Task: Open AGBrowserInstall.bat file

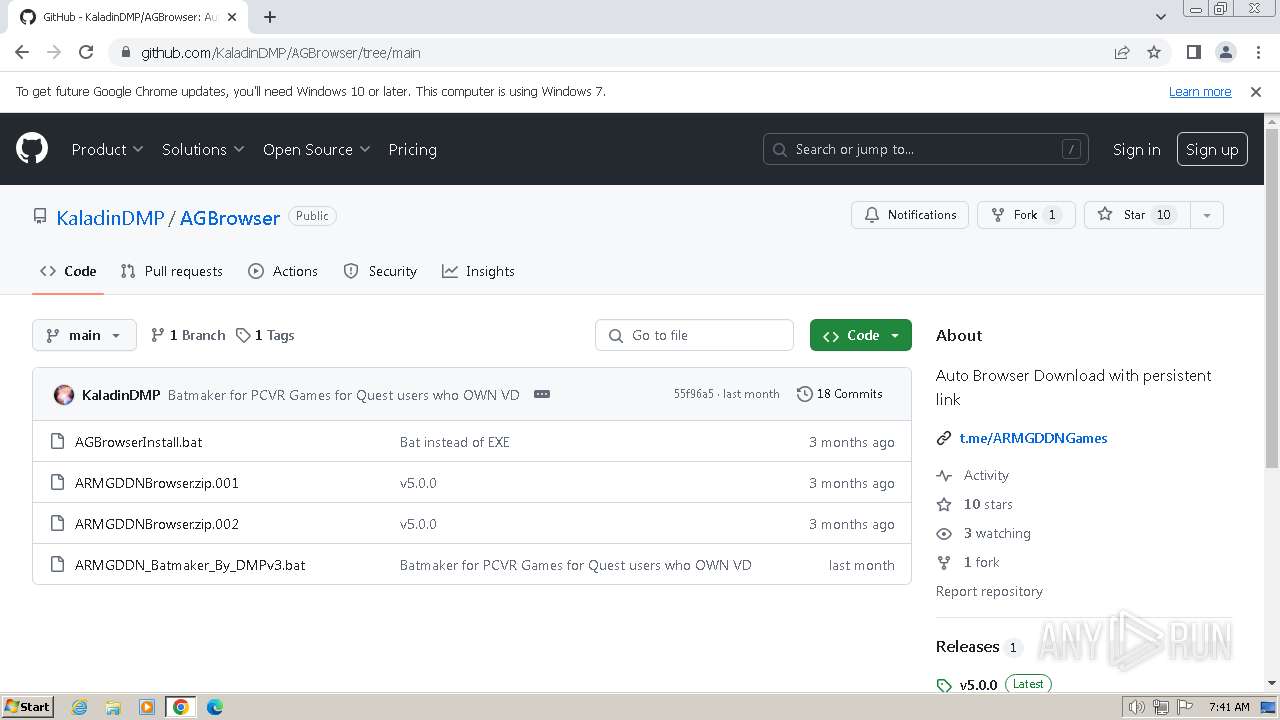Action: pos(138,442)
